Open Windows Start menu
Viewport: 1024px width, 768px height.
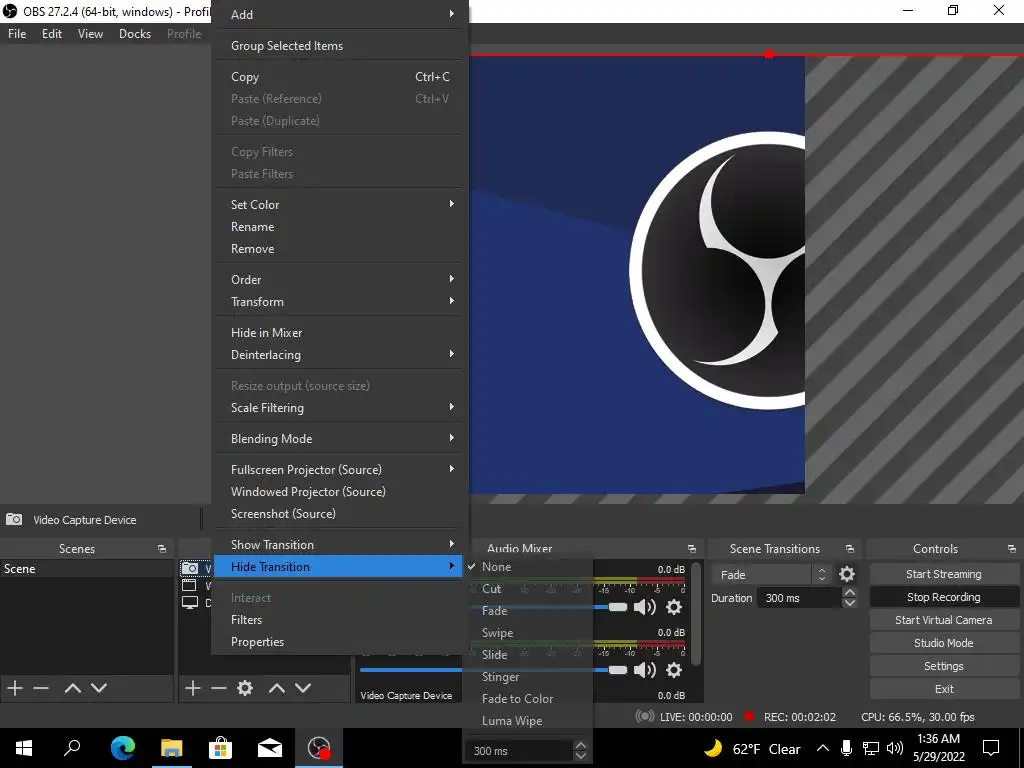tap(24, 748)
